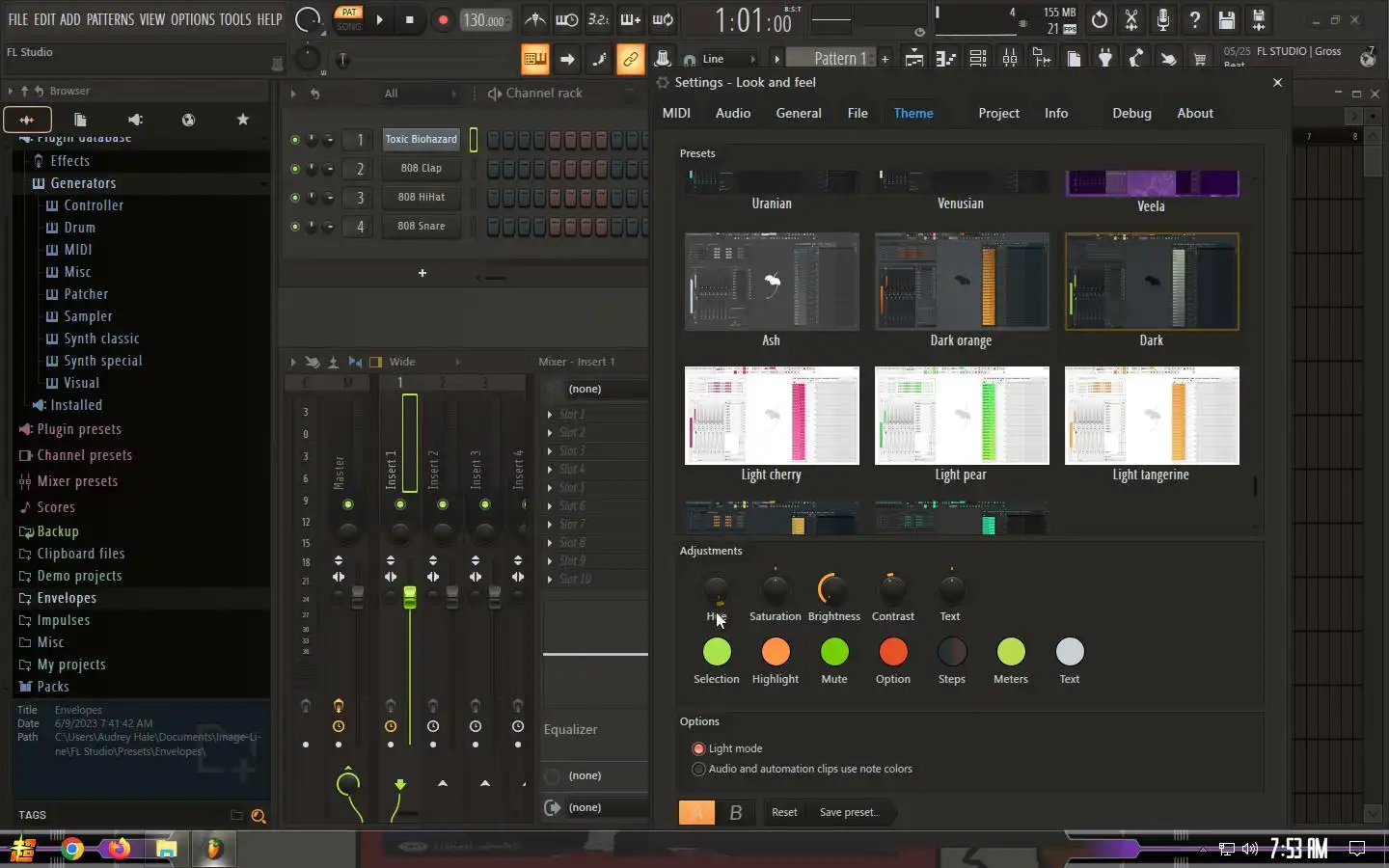Open Firefox from the taskbar
Screen dimensions: 1389x868
click(120, 849)
